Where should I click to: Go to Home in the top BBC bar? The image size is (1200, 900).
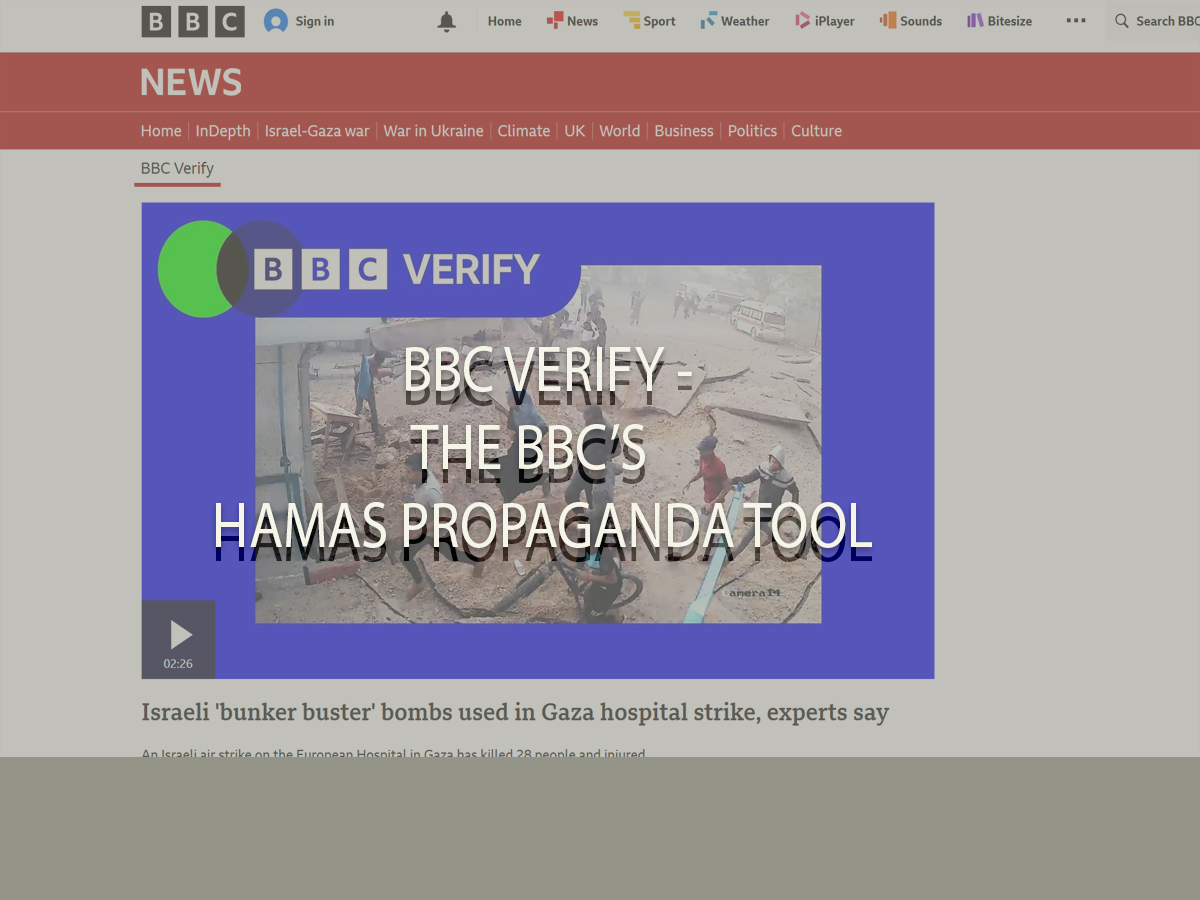coord(504,21)
